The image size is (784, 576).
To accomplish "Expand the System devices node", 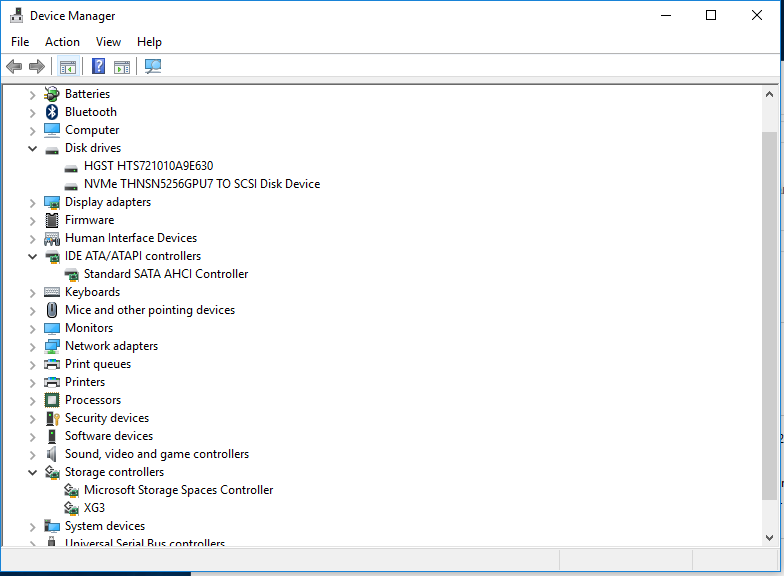I will tap(32, 527).
